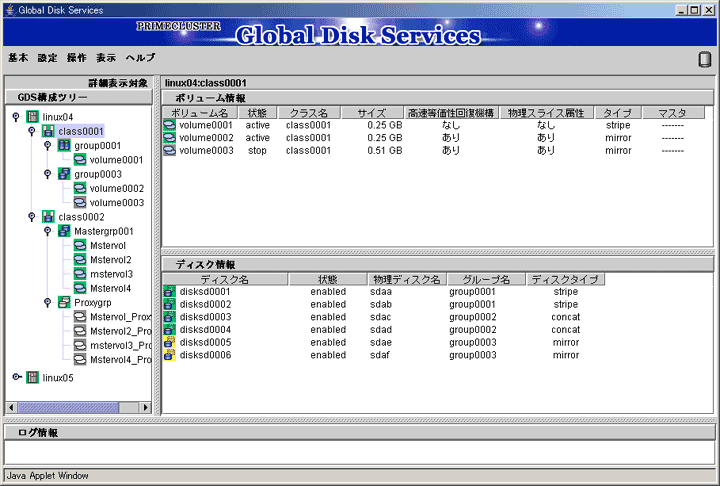
Task: Click the linux04 node icon
Action: [x=32, y=117]
